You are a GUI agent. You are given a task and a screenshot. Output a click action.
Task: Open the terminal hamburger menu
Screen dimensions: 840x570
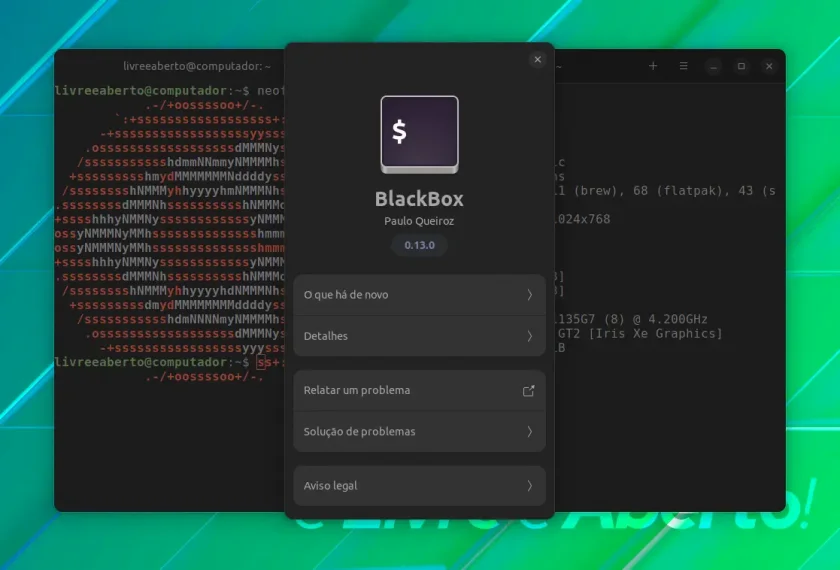pos(684,66)
